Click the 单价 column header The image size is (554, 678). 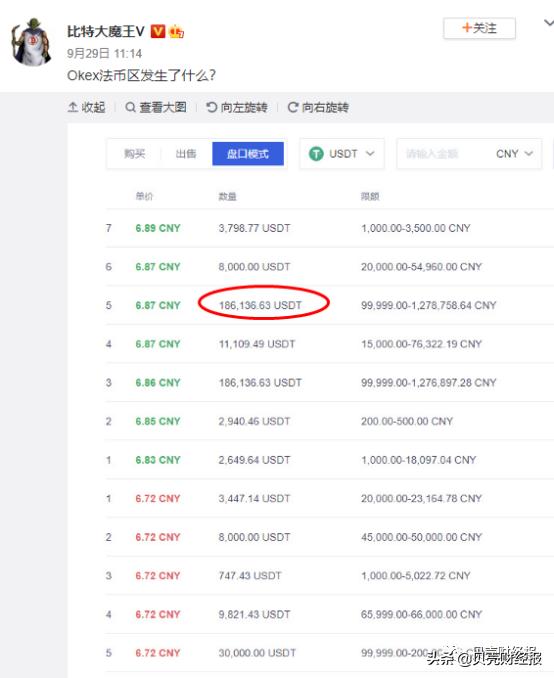(144, 196)
